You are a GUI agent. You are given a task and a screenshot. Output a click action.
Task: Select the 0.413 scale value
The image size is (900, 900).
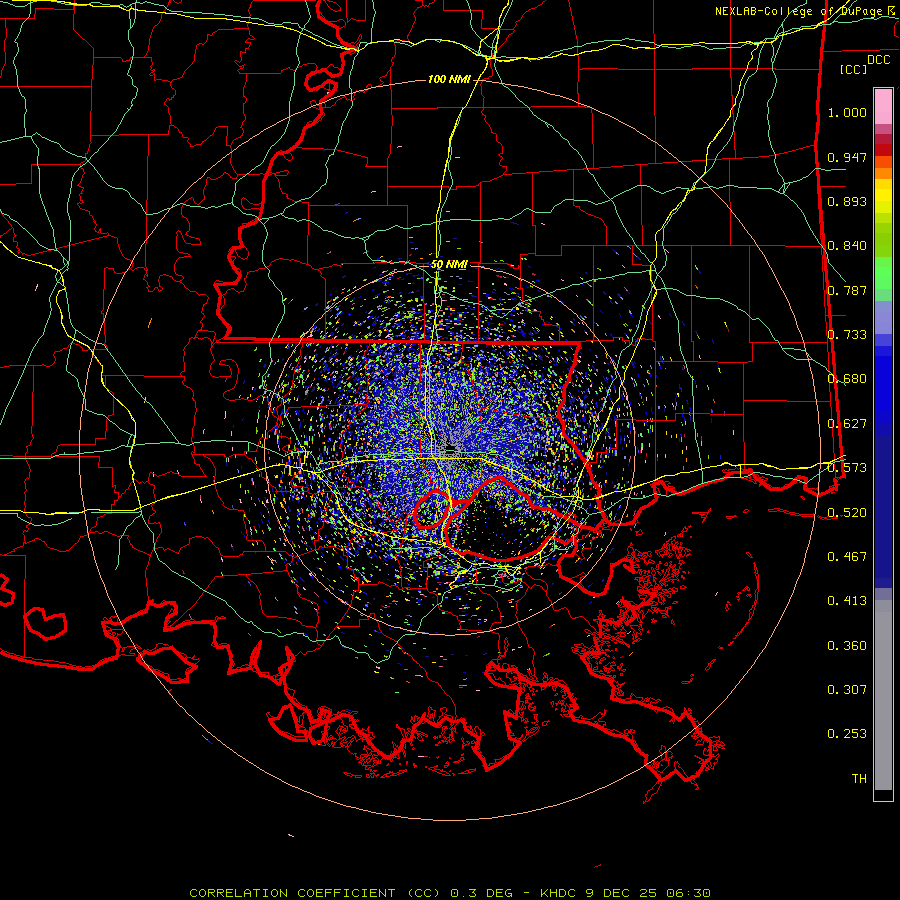pos(847,601)
